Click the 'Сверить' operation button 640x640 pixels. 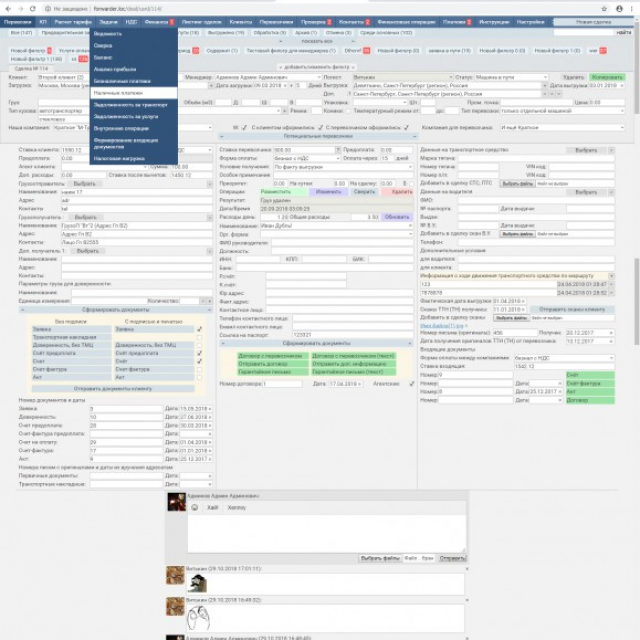[x=364, y=192]
